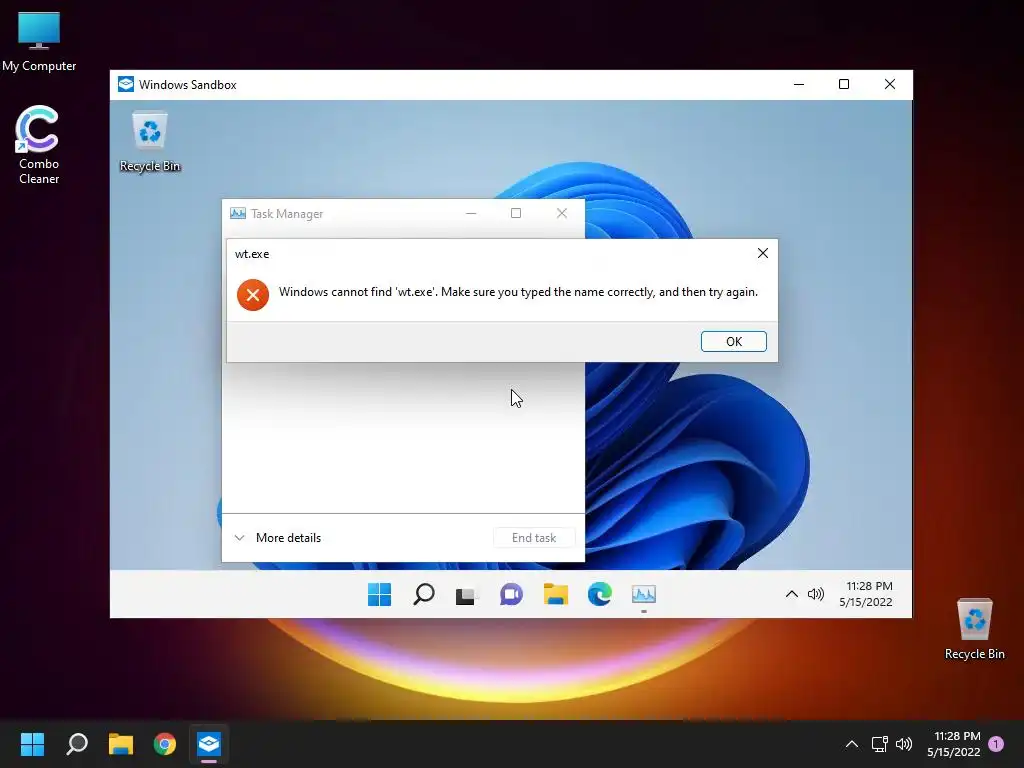Show hidden icons in host system tray
Image resolution: width=1024 pixels, height=768 pixels.
(852, 744)
